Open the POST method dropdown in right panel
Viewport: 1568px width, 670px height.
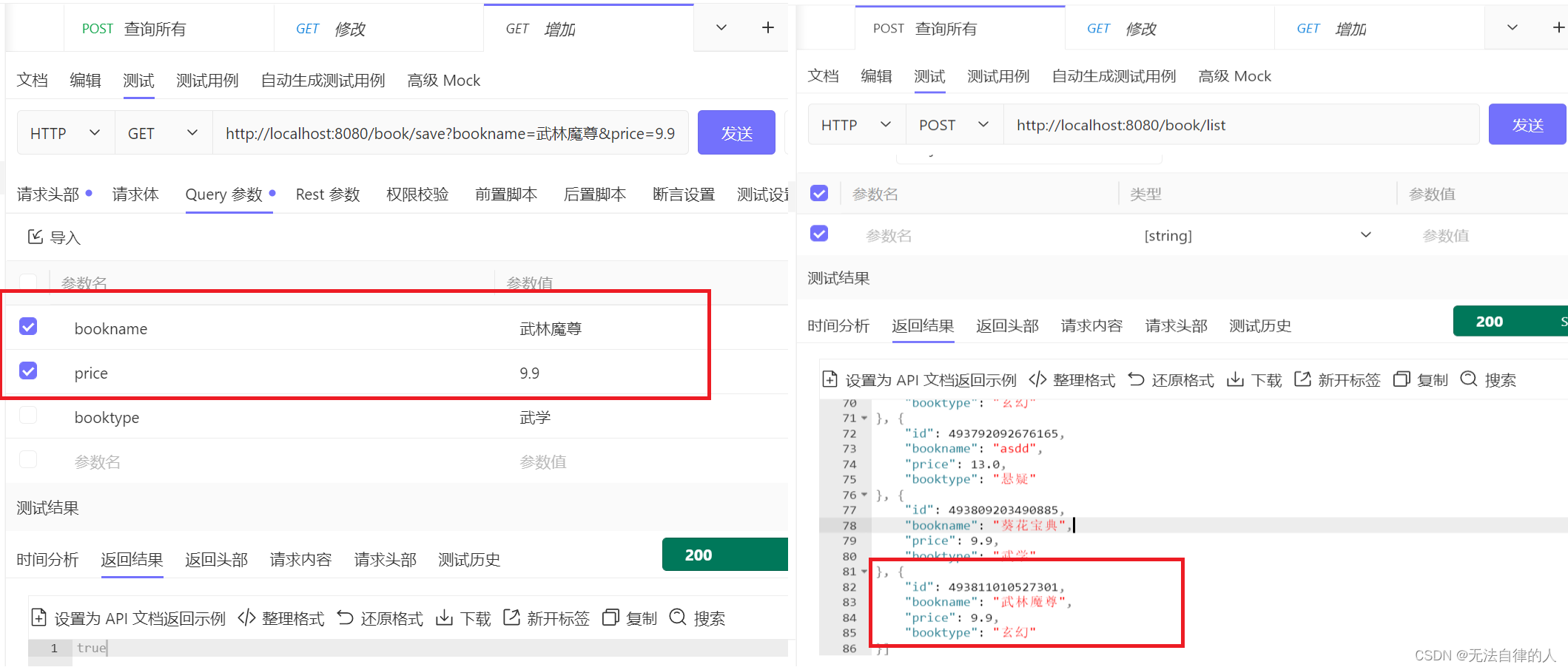[955, 125]
